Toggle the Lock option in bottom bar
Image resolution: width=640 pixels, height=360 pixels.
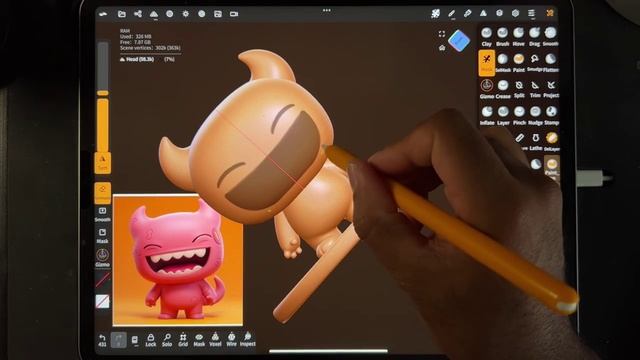(151, 340)
